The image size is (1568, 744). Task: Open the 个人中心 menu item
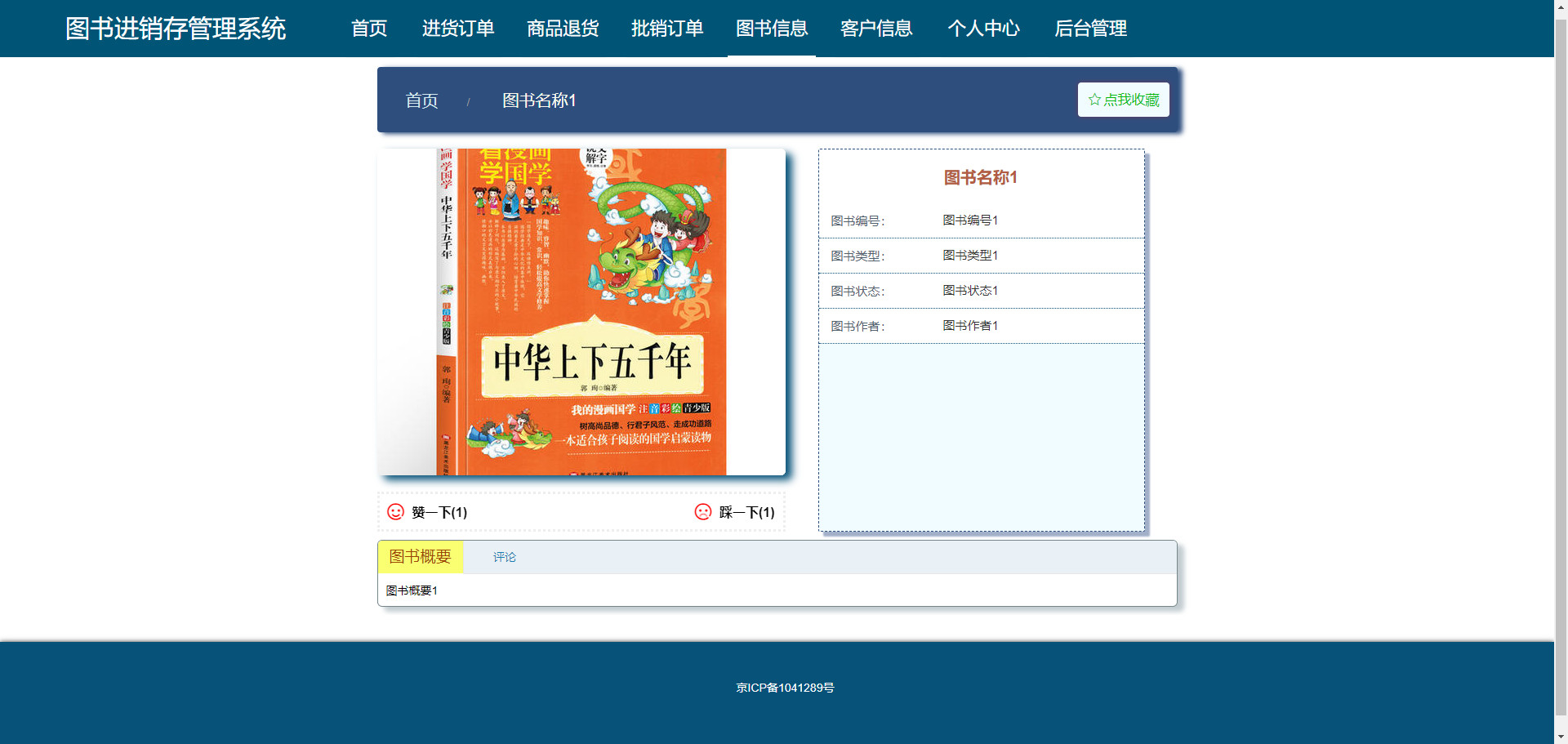click(x=983, y=29)
